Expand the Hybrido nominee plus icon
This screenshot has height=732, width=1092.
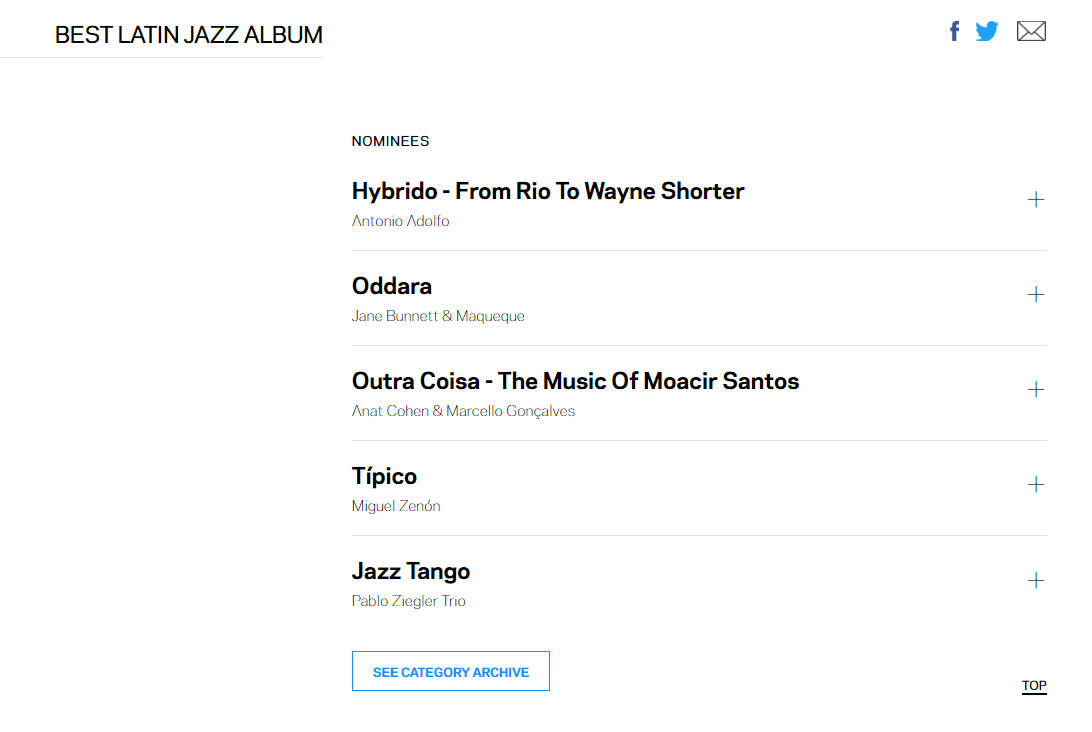click(x=1036, y=200)
